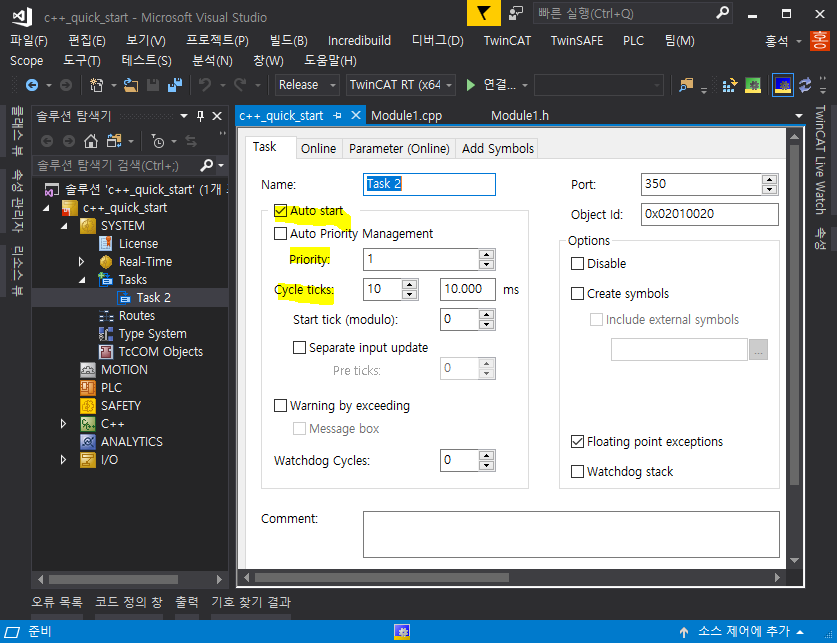Collapse the Tasks tree node
The height and width of the screenshot is (643, 837).
(82, 280)
